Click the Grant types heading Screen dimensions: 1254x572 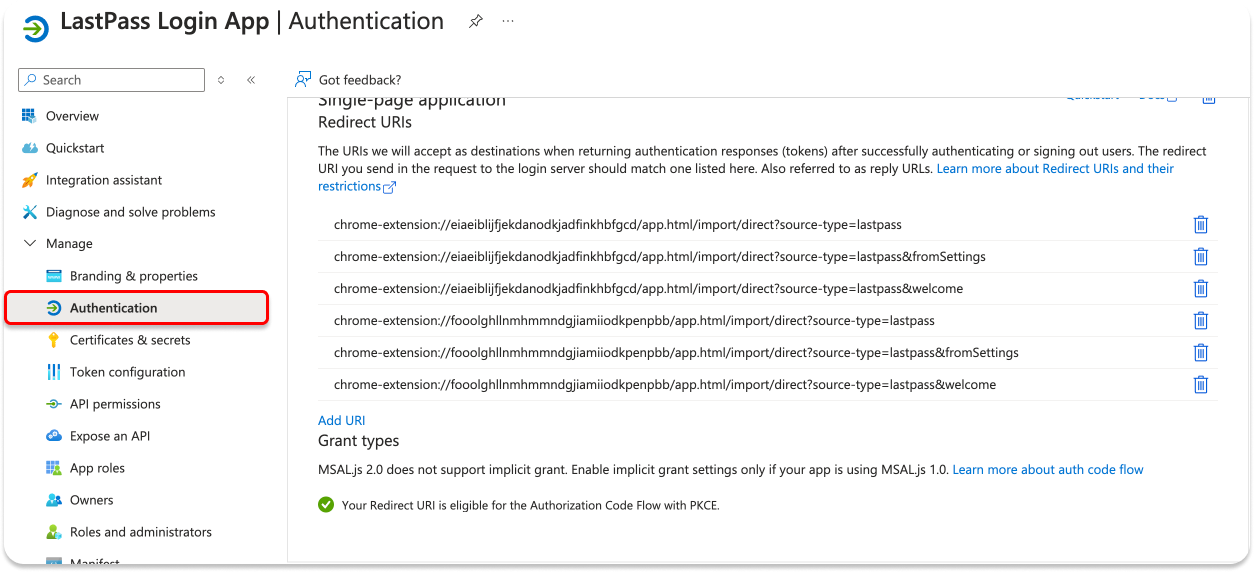(358, 441)
